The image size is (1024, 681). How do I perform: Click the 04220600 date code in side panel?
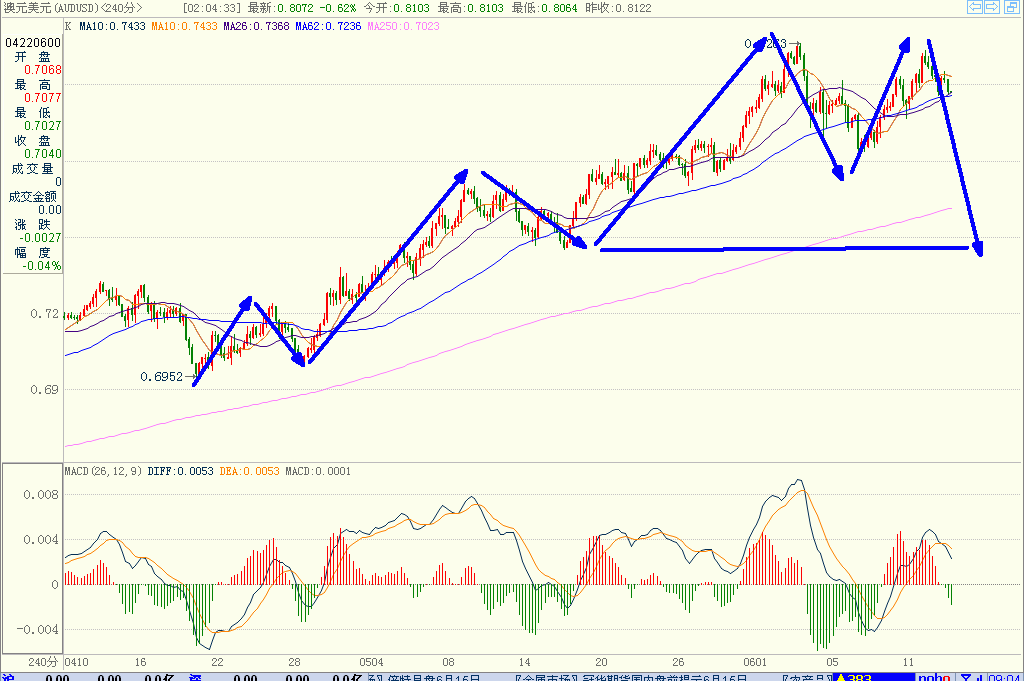tap(33, 43)
